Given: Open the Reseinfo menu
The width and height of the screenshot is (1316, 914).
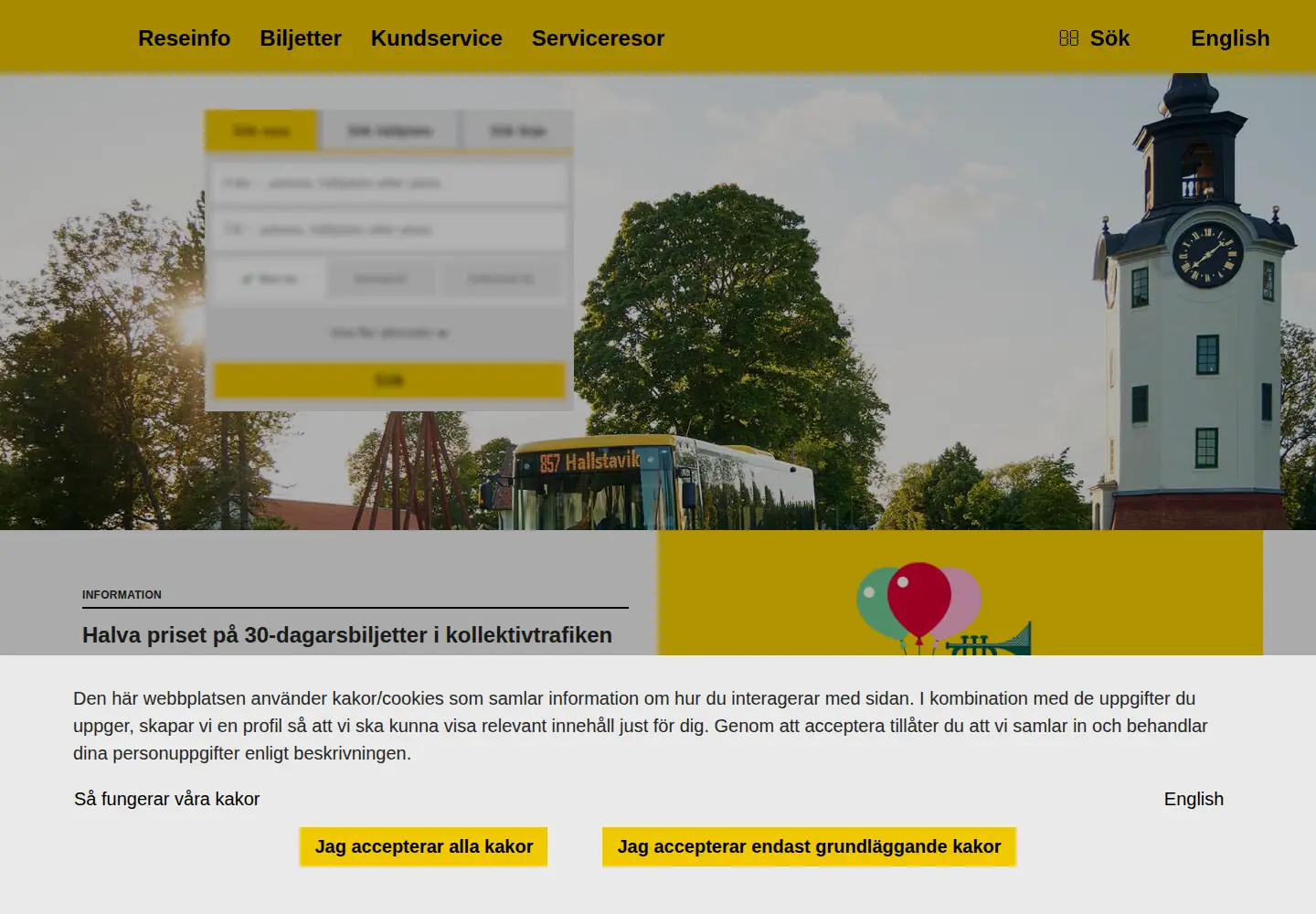Looking at the screenshot, I should 184,38.
